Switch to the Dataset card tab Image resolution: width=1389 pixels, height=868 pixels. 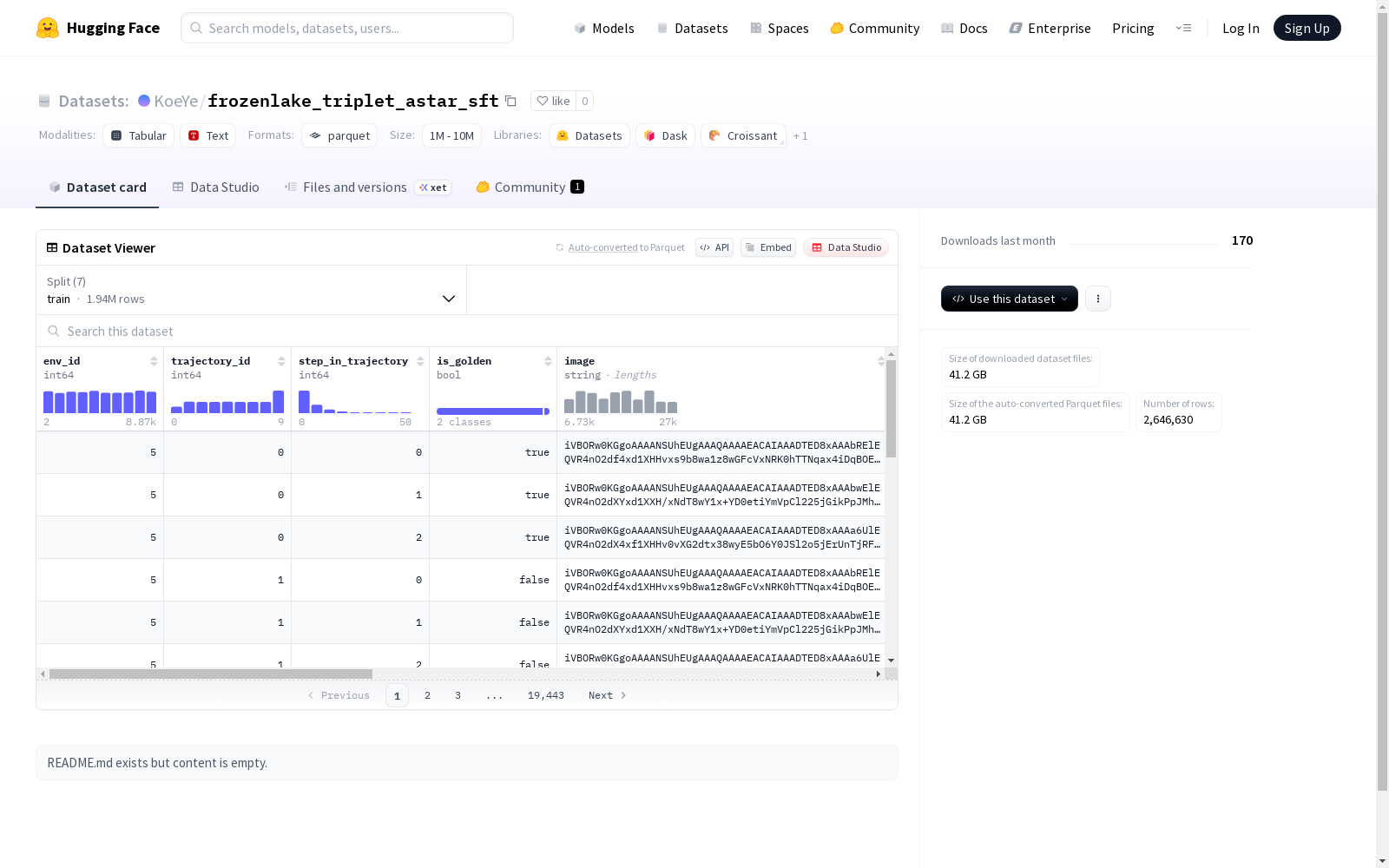click(97, 187)
